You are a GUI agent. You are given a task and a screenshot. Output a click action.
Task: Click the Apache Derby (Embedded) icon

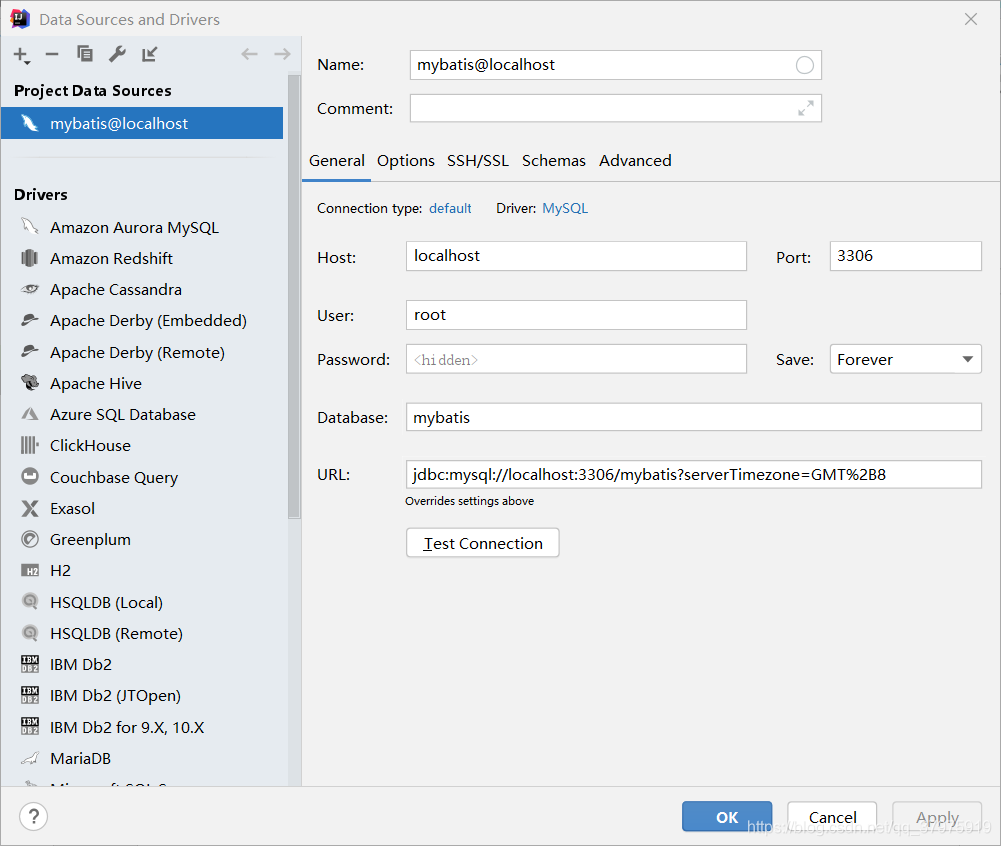coord(30,320)
